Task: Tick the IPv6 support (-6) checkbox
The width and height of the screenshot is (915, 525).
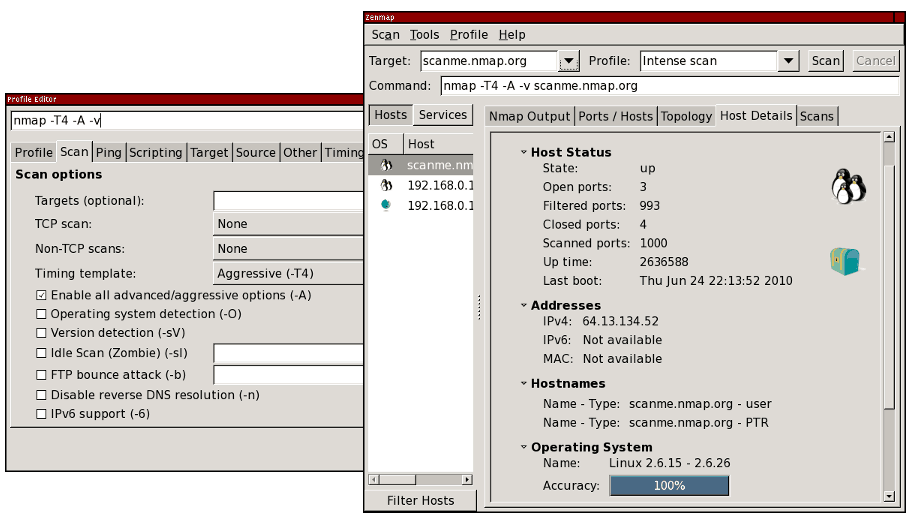Action: coord(41,414)
